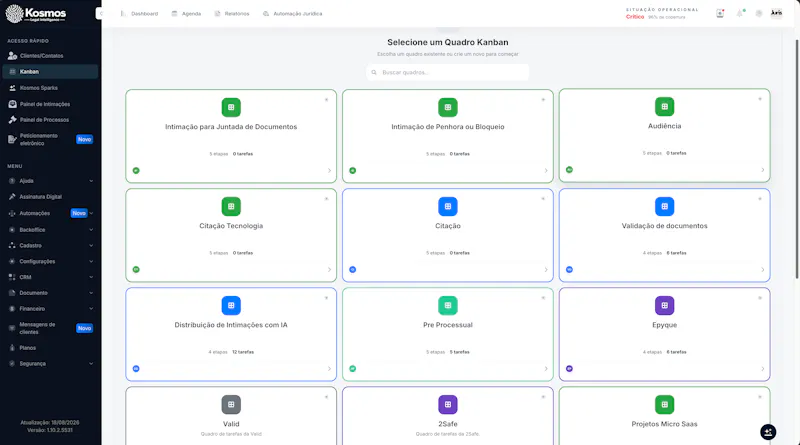Click the blue Citação board icon
The image size is (800, 445).
447,206
